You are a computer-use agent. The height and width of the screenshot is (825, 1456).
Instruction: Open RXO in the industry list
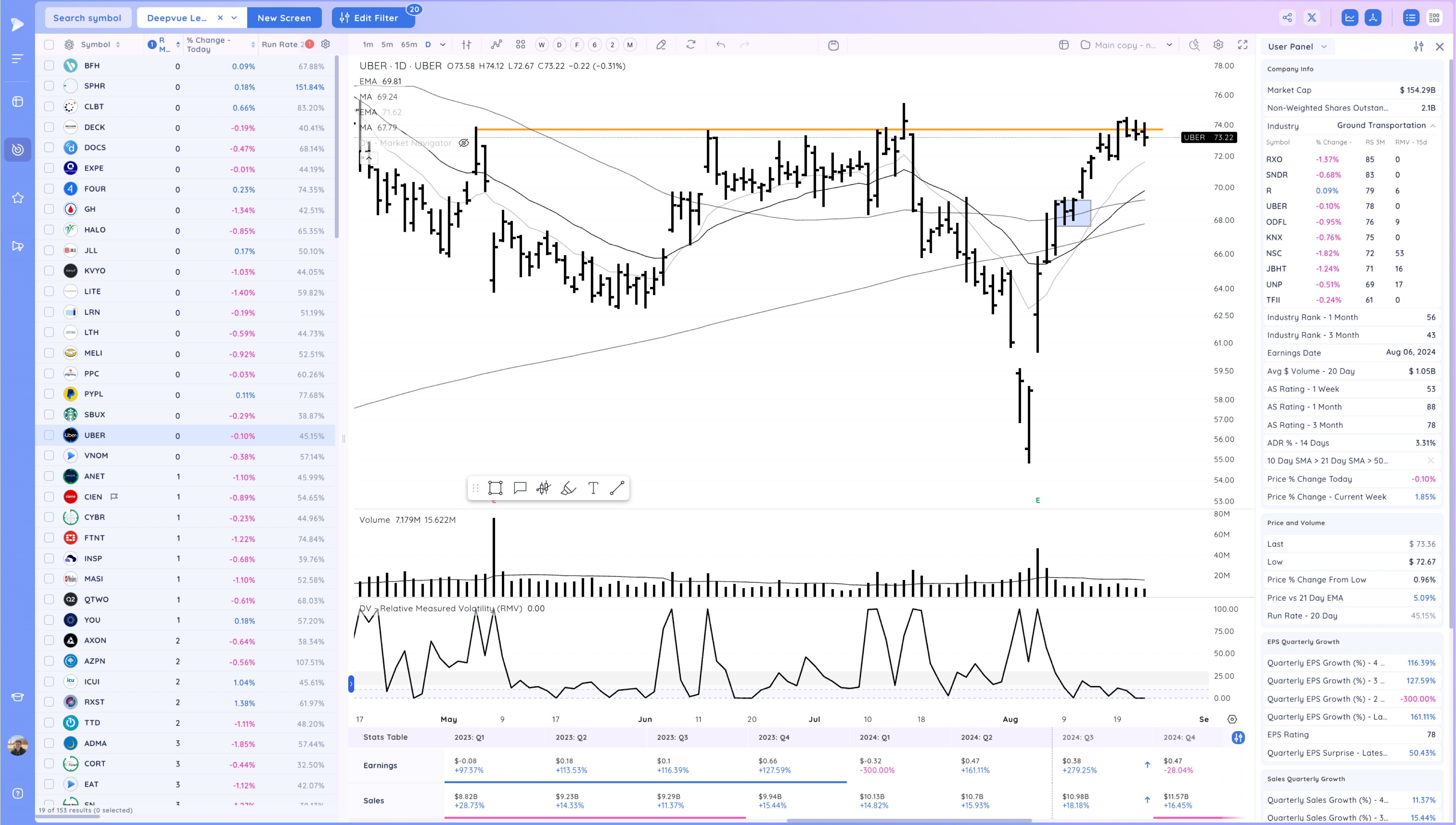[1274, 159]
